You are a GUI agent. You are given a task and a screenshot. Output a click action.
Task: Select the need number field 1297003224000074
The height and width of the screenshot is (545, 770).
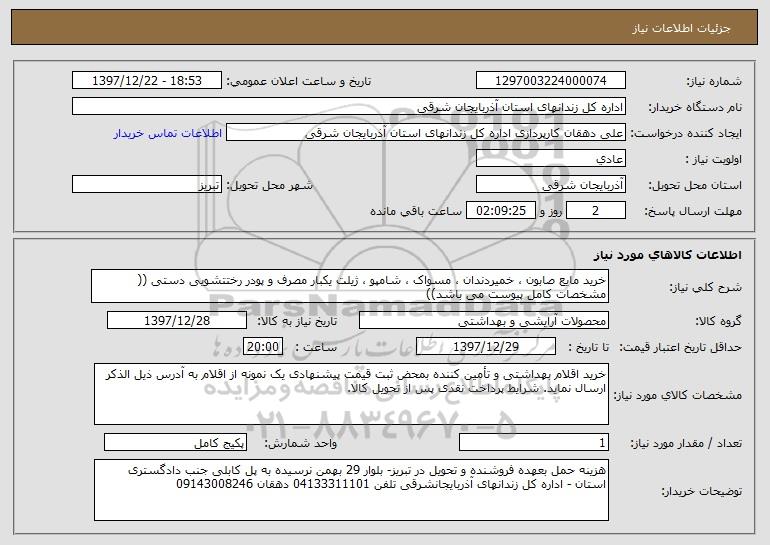[x=550, y=81]
